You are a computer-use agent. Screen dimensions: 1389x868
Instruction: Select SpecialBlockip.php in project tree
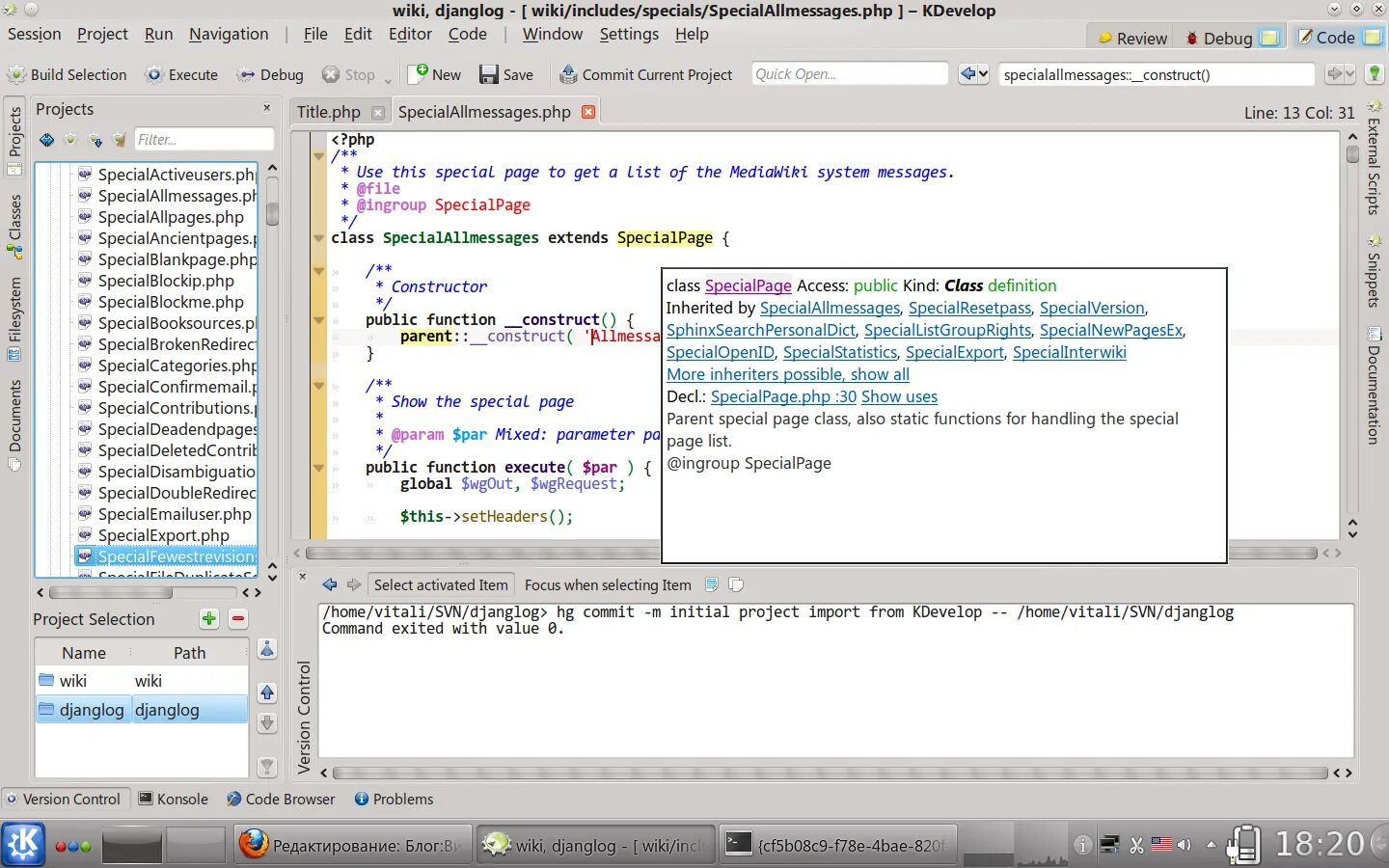(x=166, y=281)
